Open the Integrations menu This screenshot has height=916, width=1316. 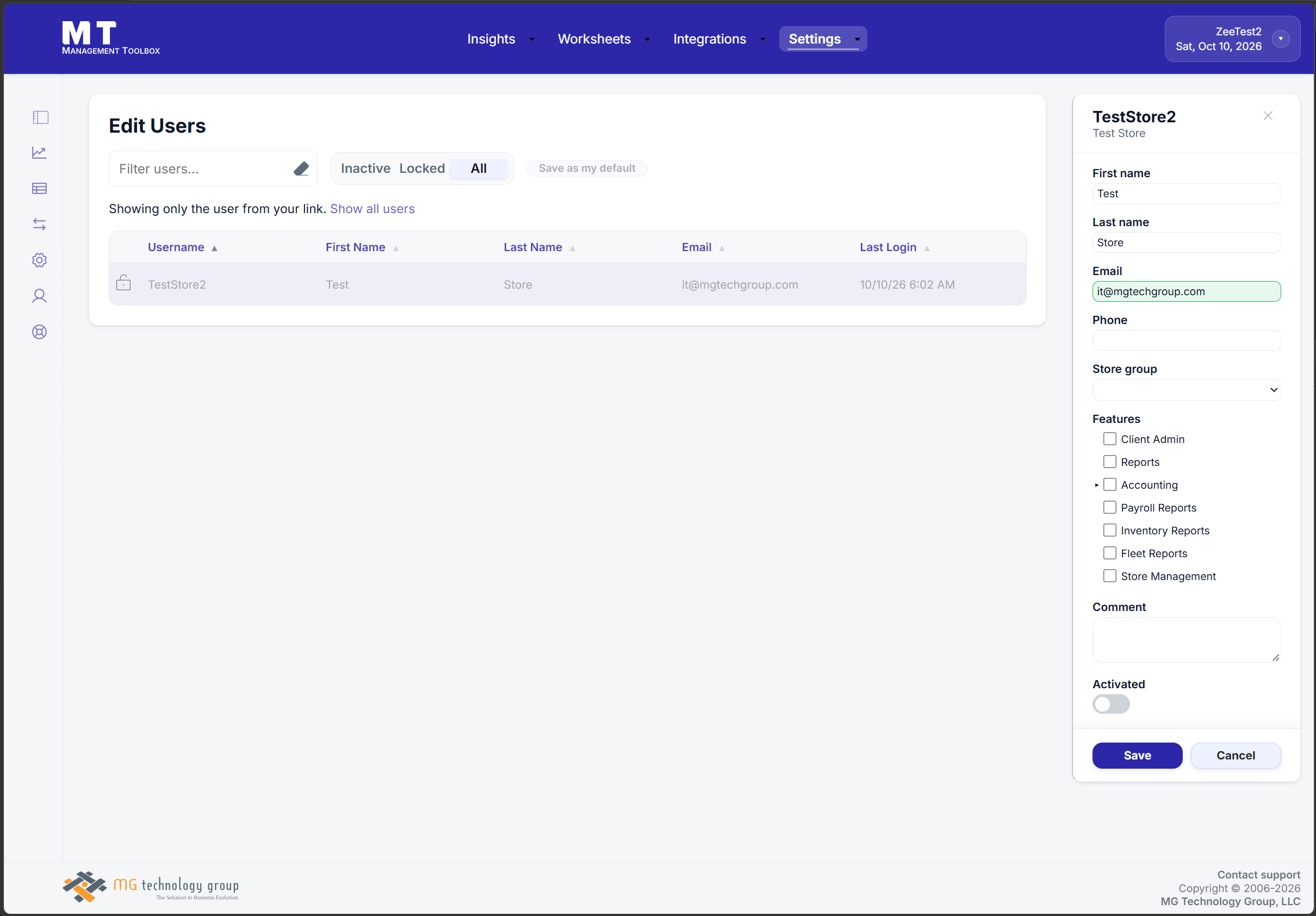(719, 39)
